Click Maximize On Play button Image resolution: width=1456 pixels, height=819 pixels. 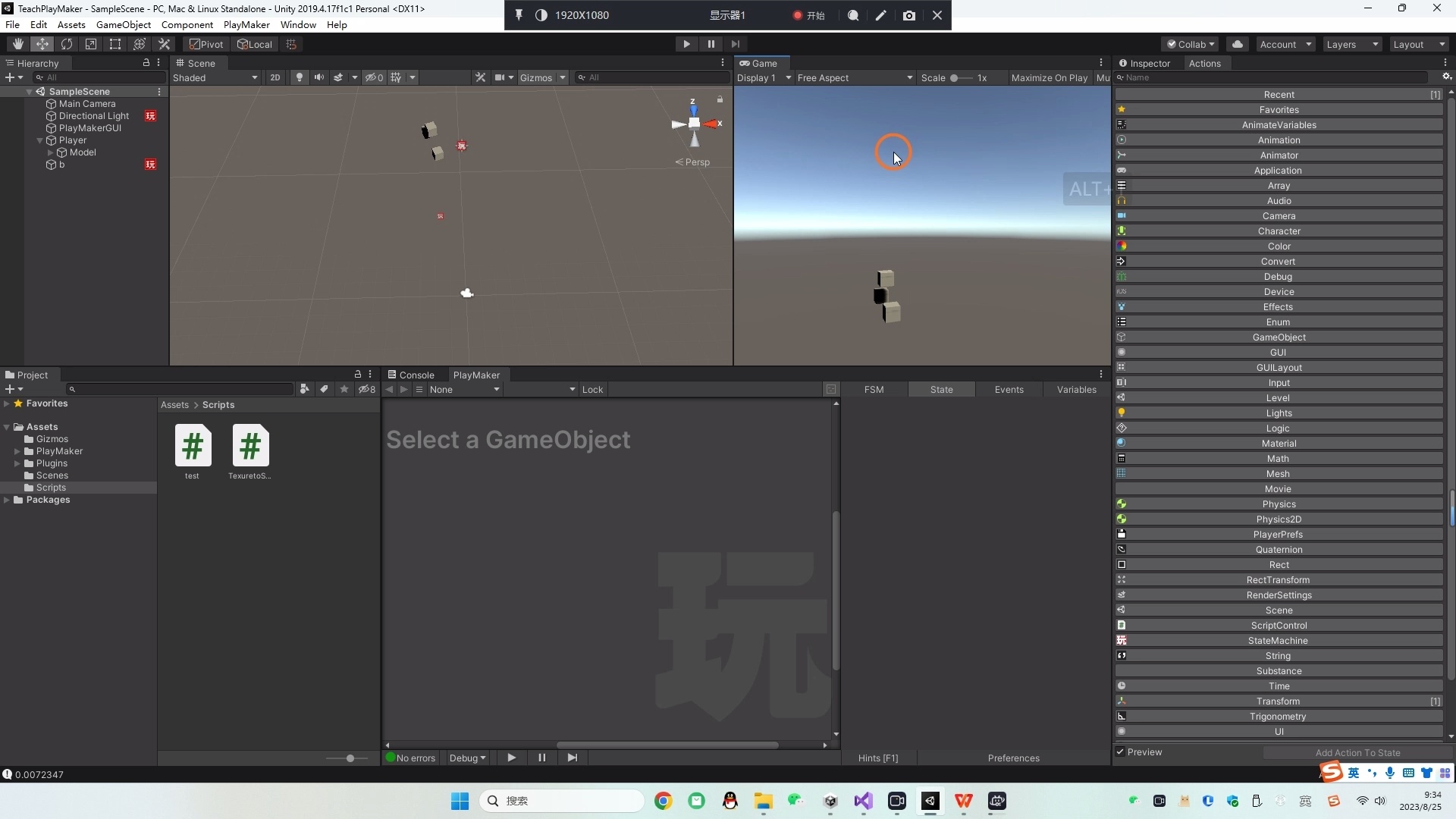[x=1049, y=77]
